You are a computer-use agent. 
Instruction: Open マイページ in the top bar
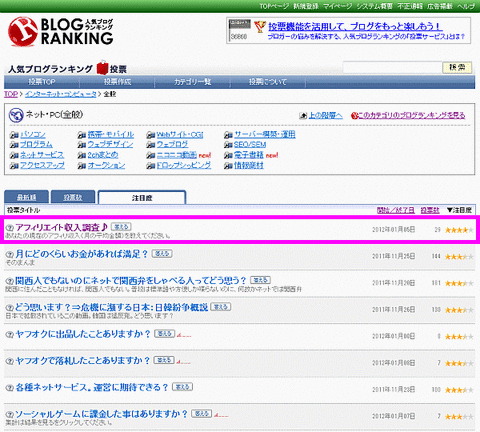(337, 6)
